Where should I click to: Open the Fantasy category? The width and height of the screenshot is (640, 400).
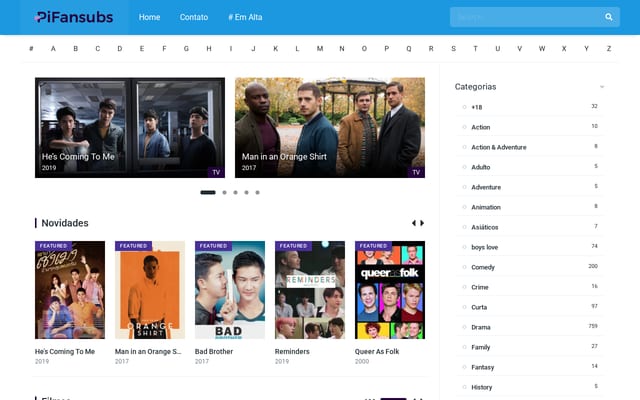tap(483, 367)
